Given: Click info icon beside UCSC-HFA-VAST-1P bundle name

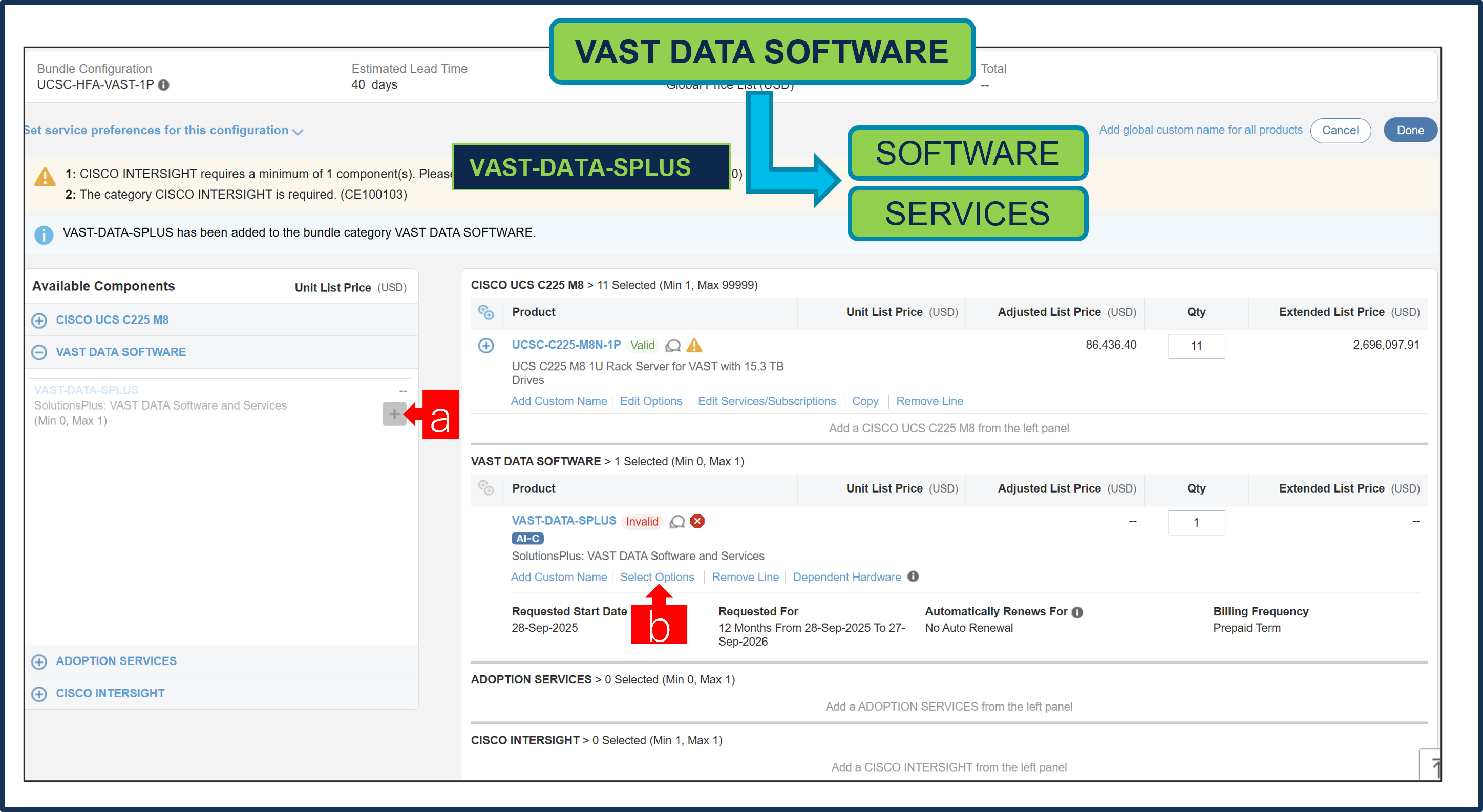Looking at the screenshot, I should (163, 85).
